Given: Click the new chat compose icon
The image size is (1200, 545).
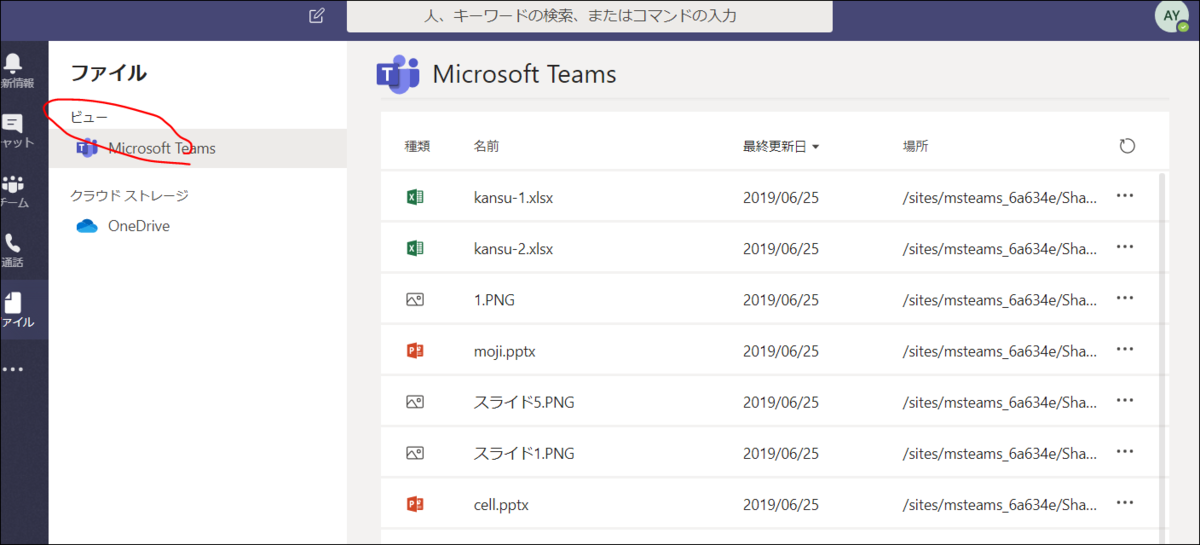Looking at the screenshot, I should 317,16.
